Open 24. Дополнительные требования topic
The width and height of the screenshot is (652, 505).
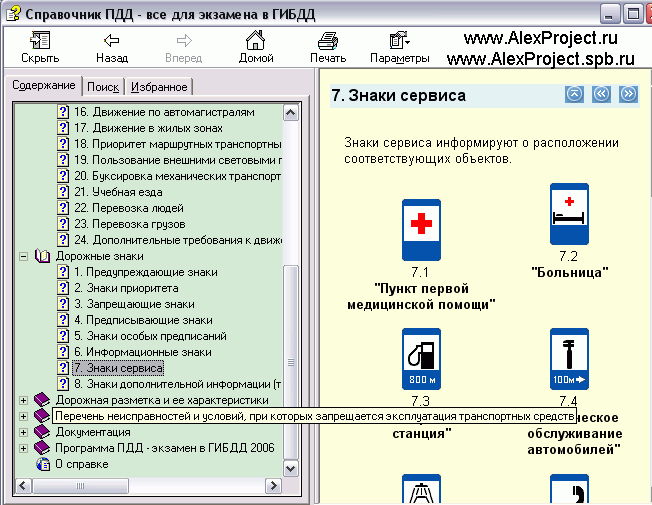[178, 240]
